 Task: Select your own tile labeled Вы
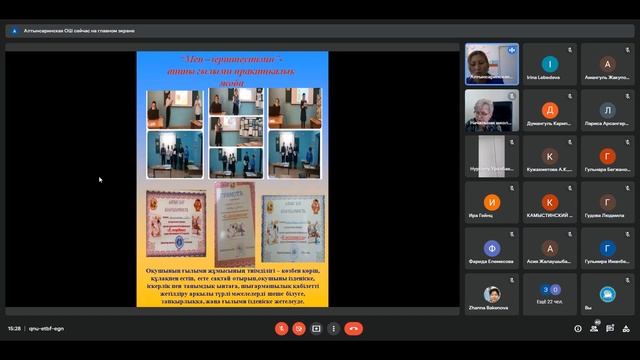click(608, 294)
